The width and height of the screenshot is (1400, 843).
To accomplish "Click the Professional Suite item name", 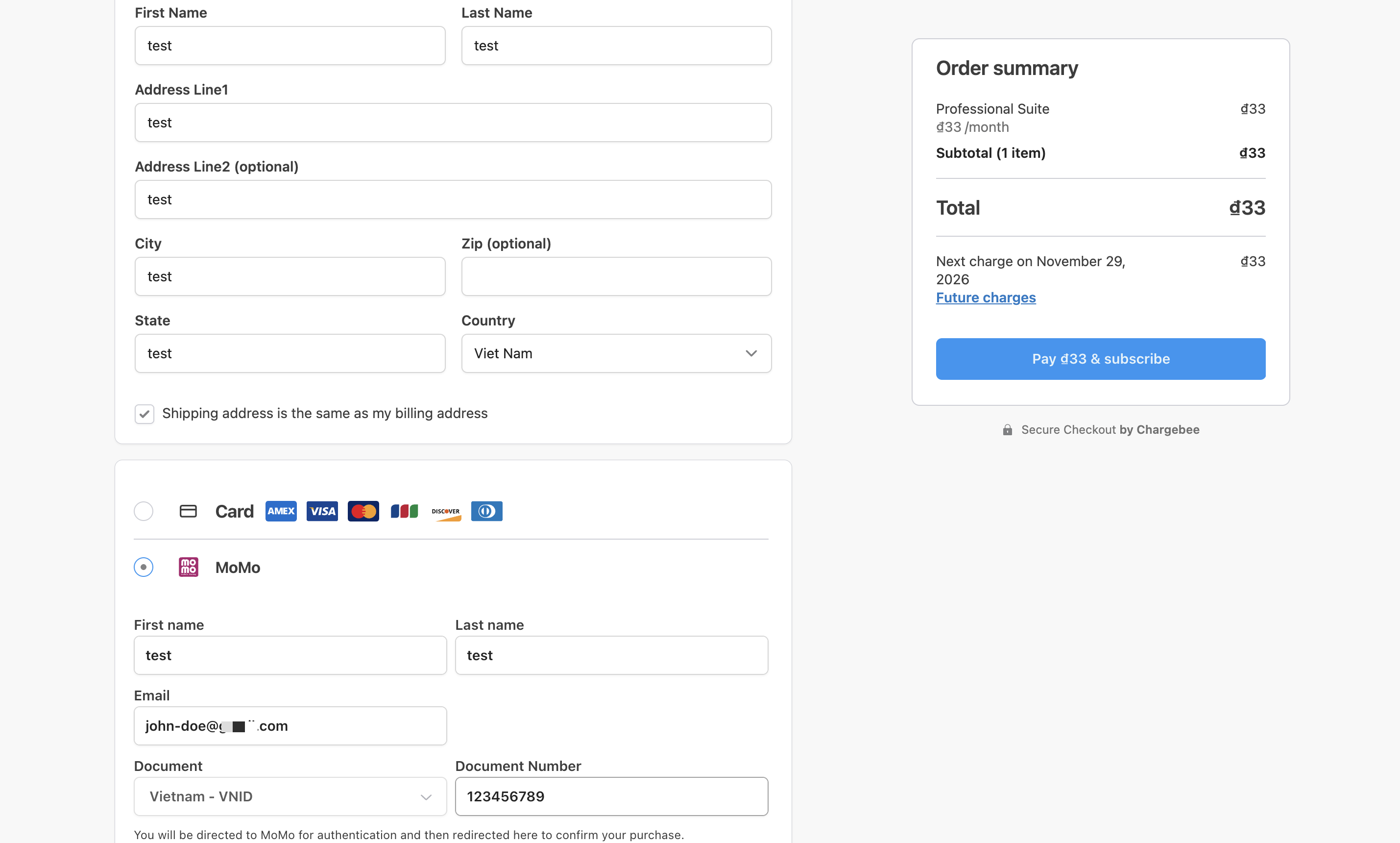I will click(992, 109).
